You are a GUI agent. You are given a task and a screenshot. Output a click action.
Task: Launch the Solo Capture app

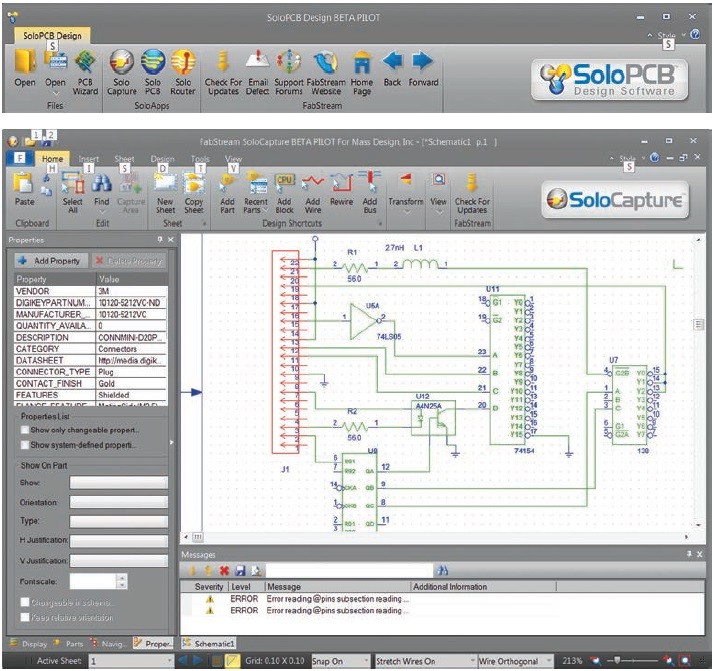[122, 73]
